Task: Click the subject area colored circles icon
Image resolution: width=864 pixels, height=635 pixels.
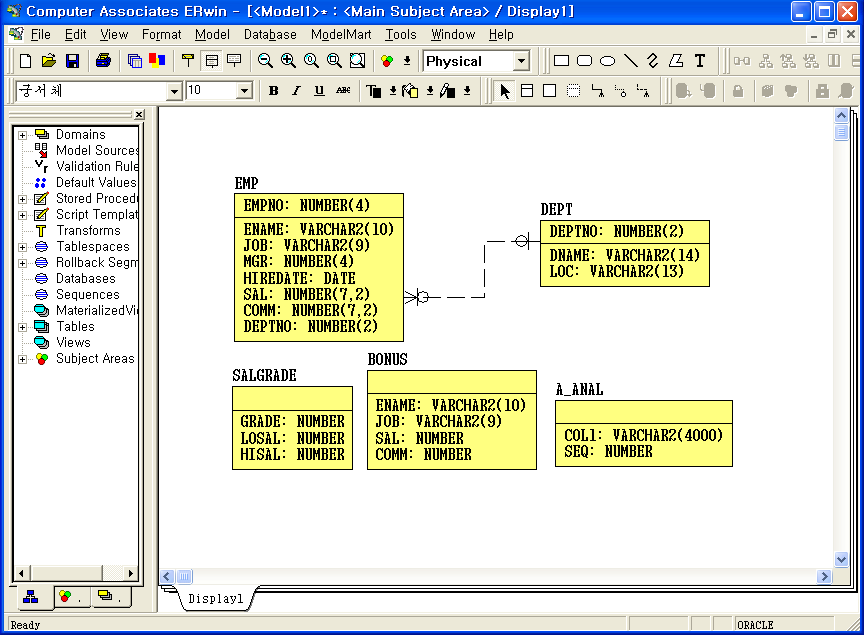Action: point(387,61)
